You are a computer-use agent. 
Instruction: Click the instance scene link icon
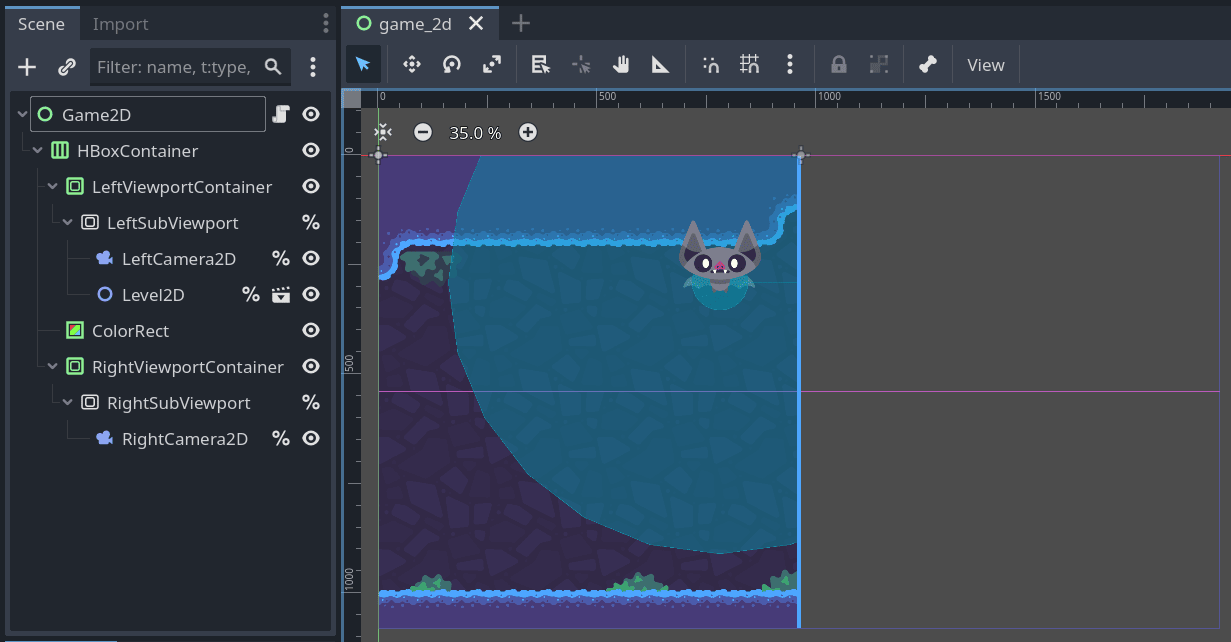pyautogui.click(x=67, y=67)
